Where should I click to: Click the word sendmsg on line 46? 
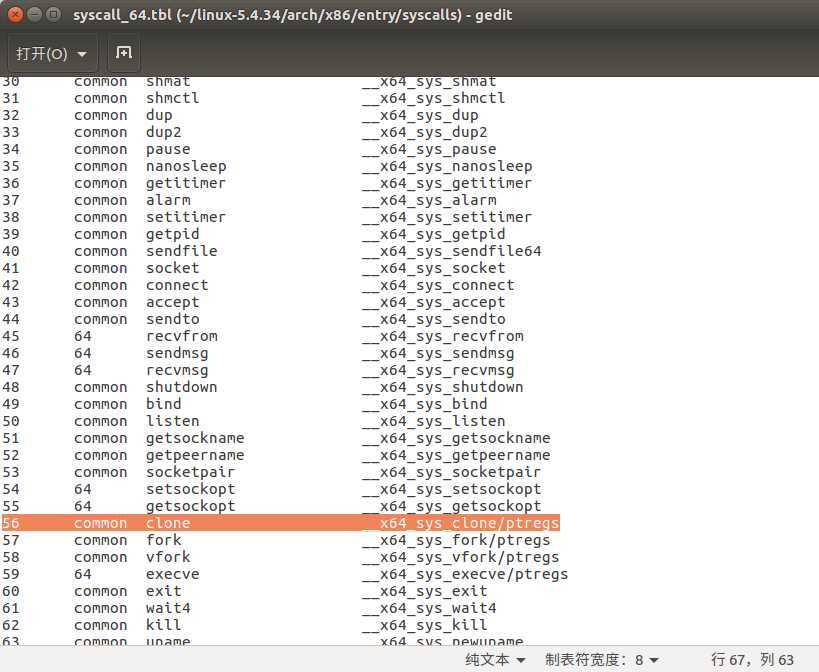tap(177, 353)
